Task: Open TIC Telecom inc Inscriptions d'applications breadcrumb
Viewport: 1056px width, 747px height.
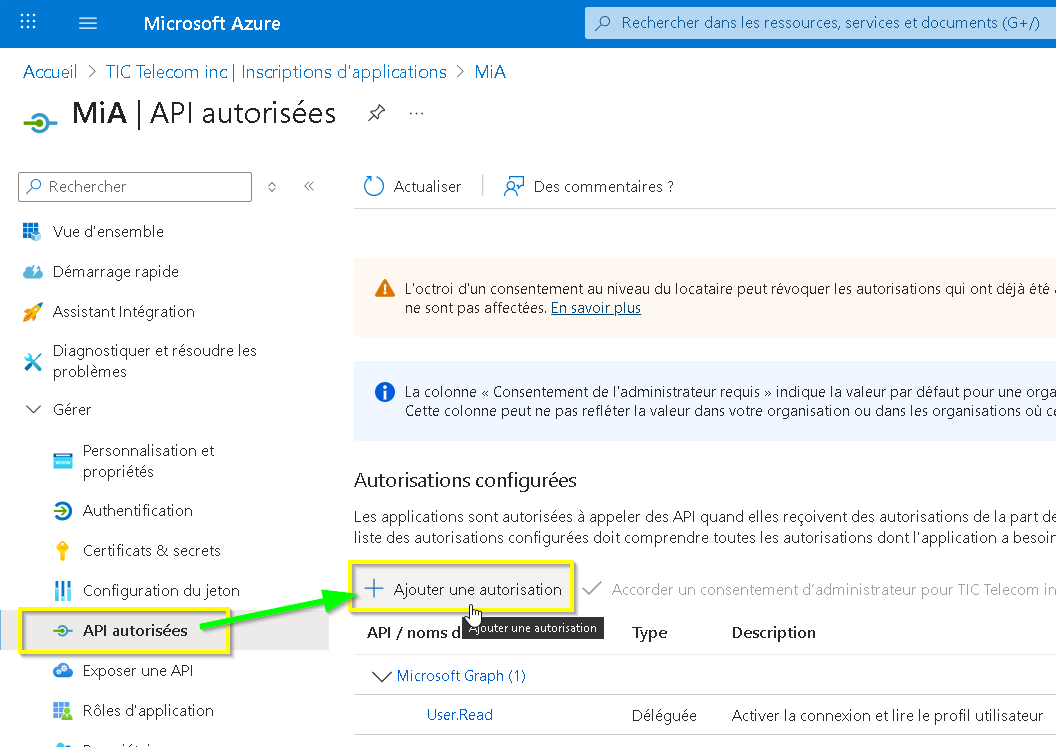Action: point(276,72)
